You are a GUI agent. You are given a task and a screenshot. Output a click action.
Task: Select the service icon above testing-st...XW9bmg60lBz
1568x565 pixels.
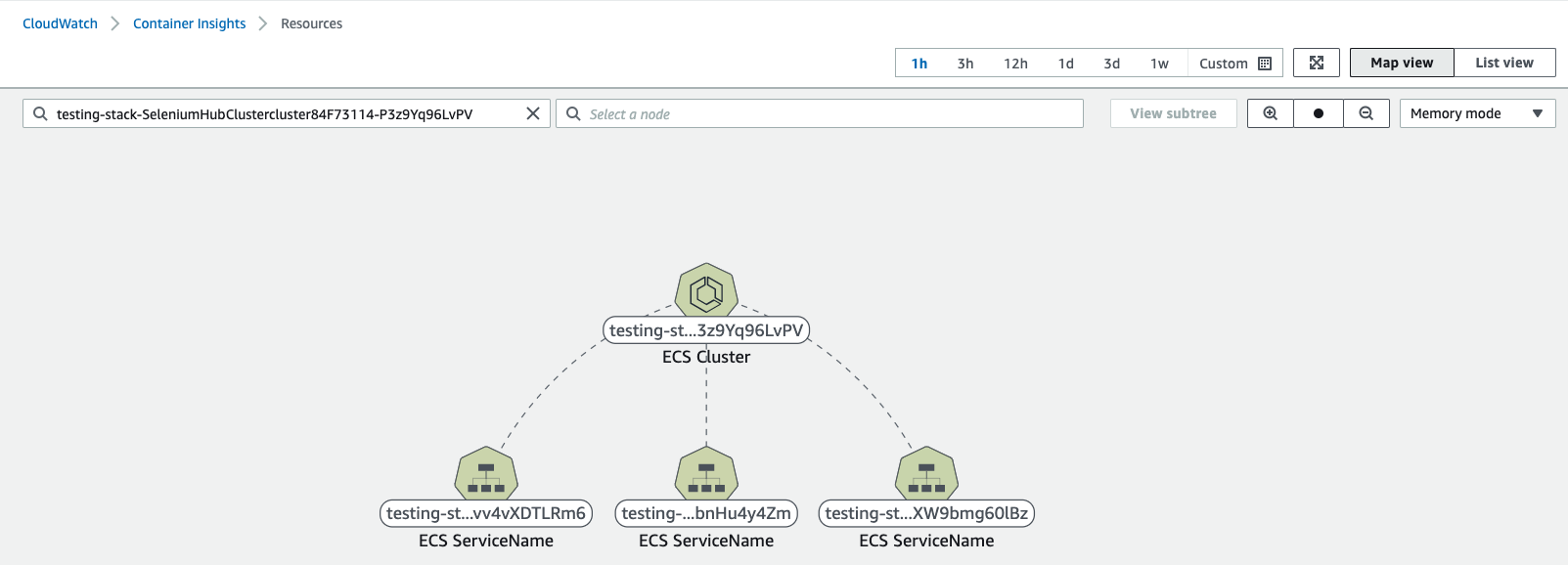point(926,474)
